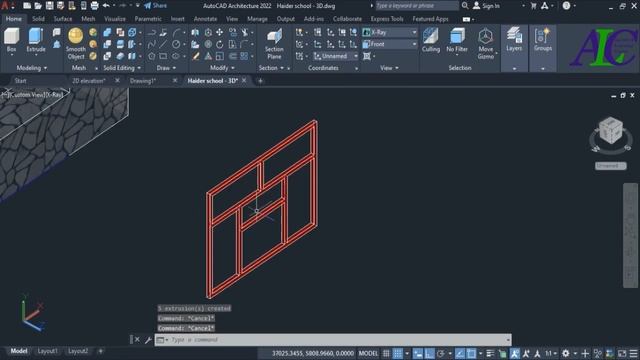Select the Extrude tool
640x360 pixels.
36,40
